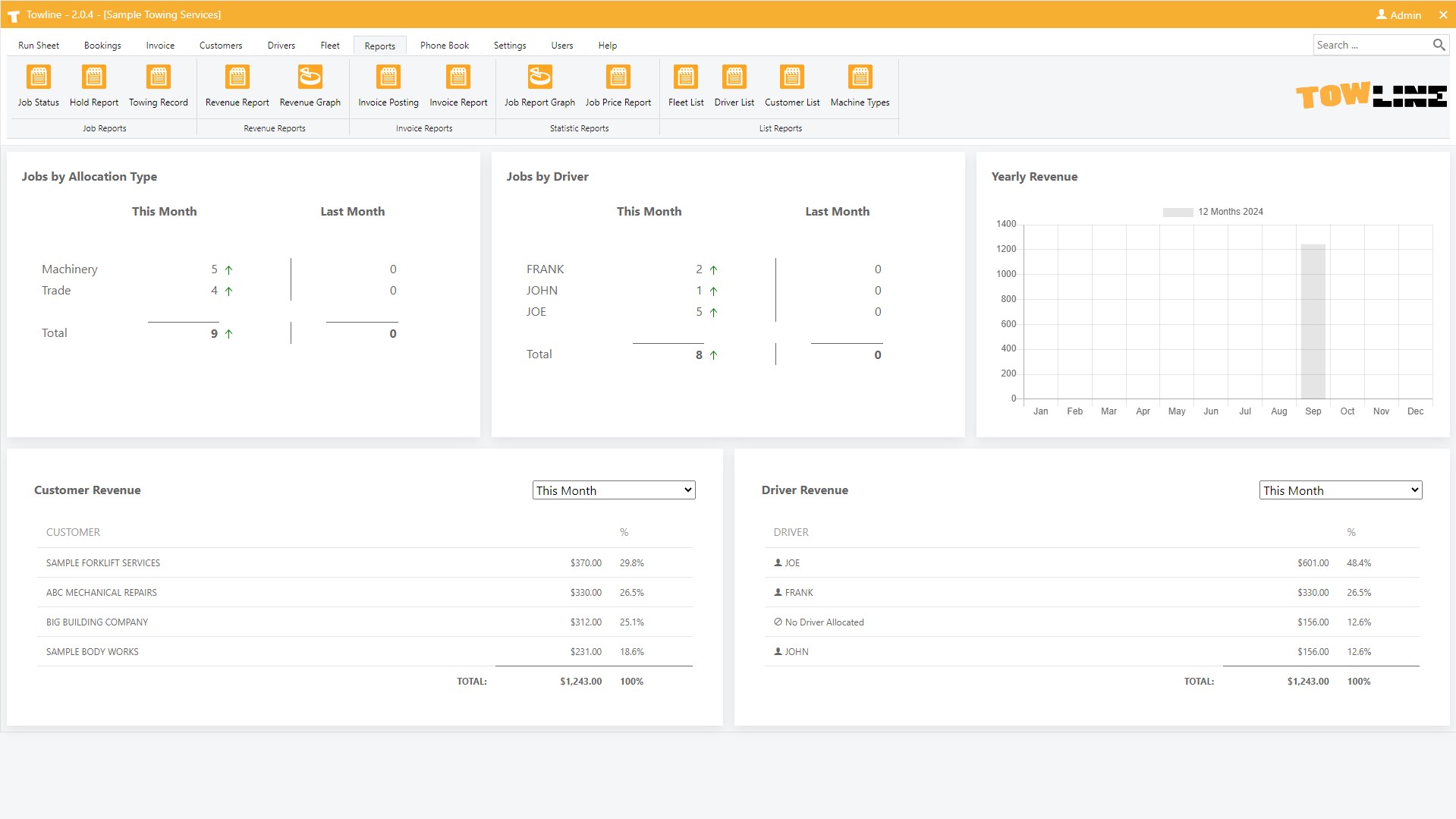Click the Driver List icon
Image resolution: width=1456 pixels, height=819 pixels.
[734, 77]
